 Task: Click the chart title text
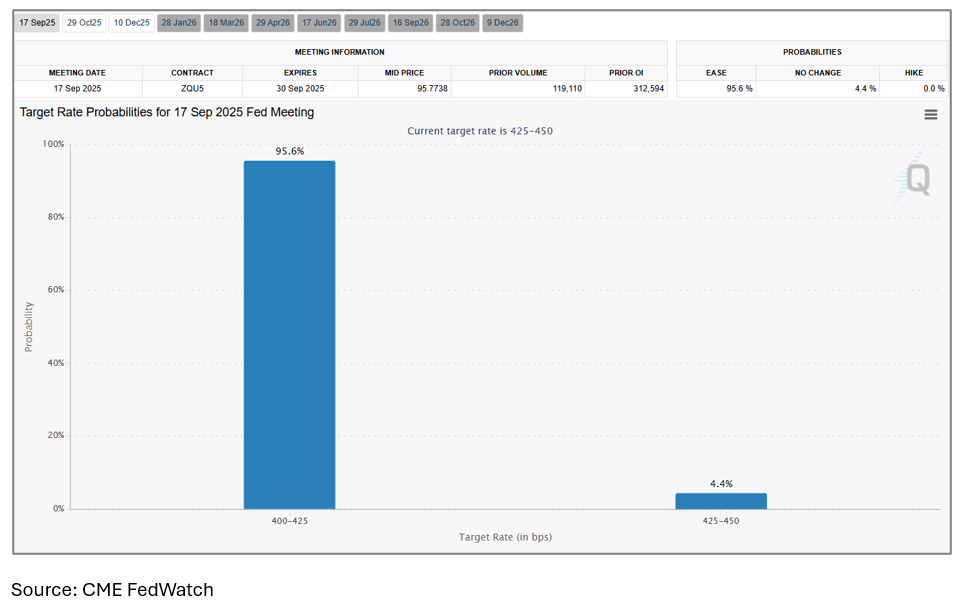(167, 113)
